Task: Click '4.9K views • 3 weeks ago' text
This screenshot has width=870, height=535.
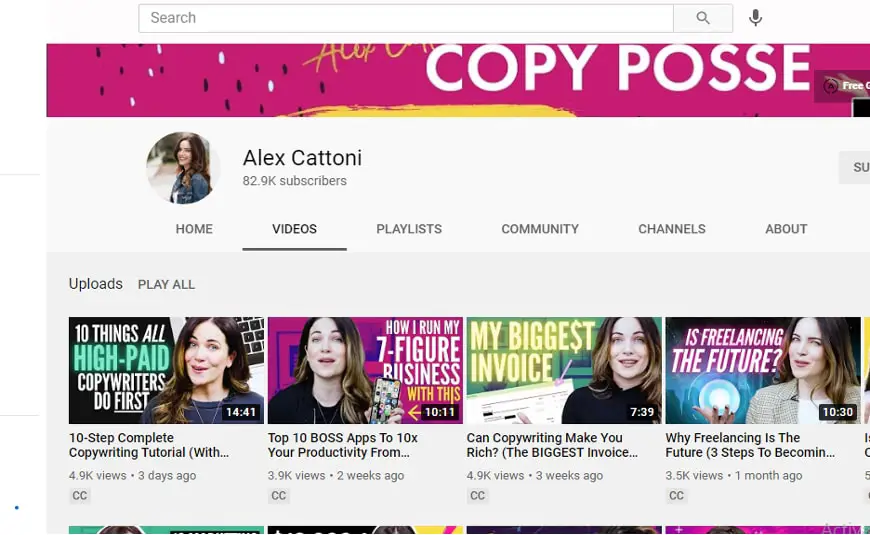Action: pos(535,476)
